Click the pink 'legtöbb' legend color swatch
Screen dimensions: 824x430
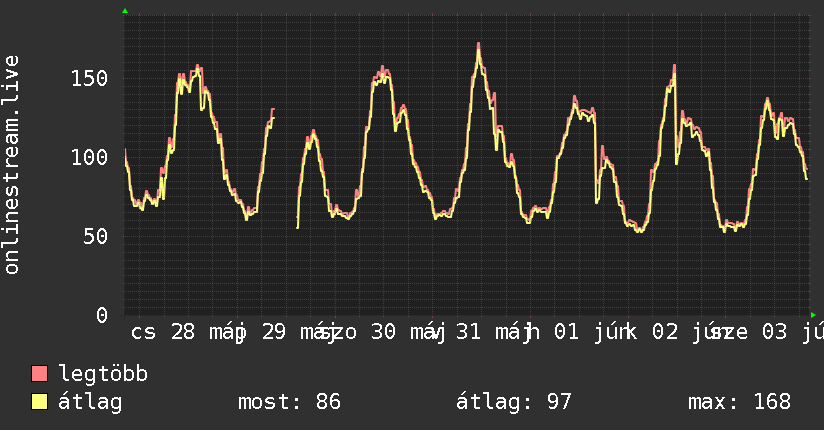(39, 374)
